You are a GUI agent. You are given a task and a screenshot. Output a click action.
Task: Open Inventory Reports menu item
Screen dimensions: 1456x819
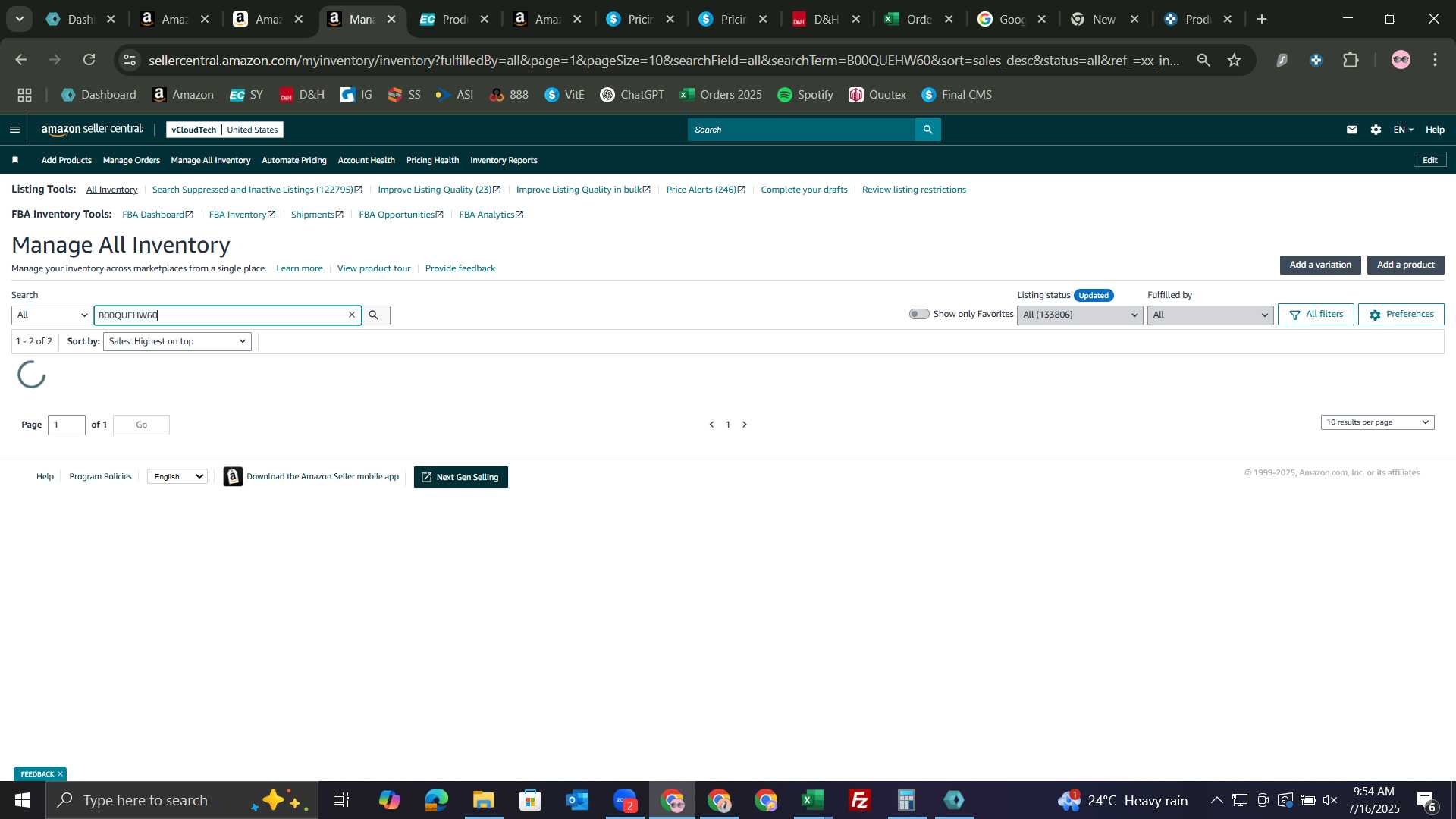(x=504, y=160)
